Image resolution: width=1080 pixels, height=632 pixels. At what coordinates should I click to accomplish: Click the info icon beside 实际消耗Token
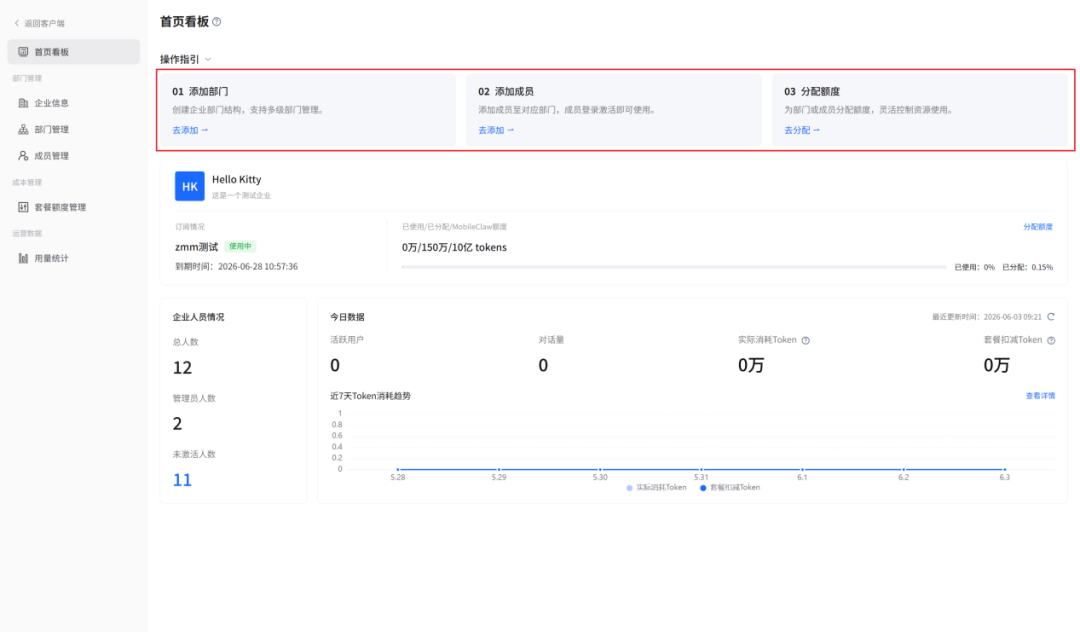[x=806, y=340]
